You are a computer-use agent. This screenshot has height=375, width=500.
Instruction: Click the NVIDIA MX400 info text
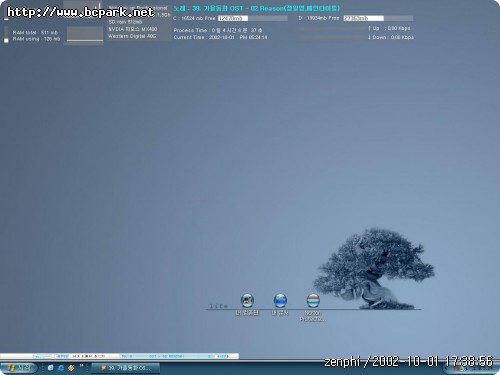(x=133, y=29)
